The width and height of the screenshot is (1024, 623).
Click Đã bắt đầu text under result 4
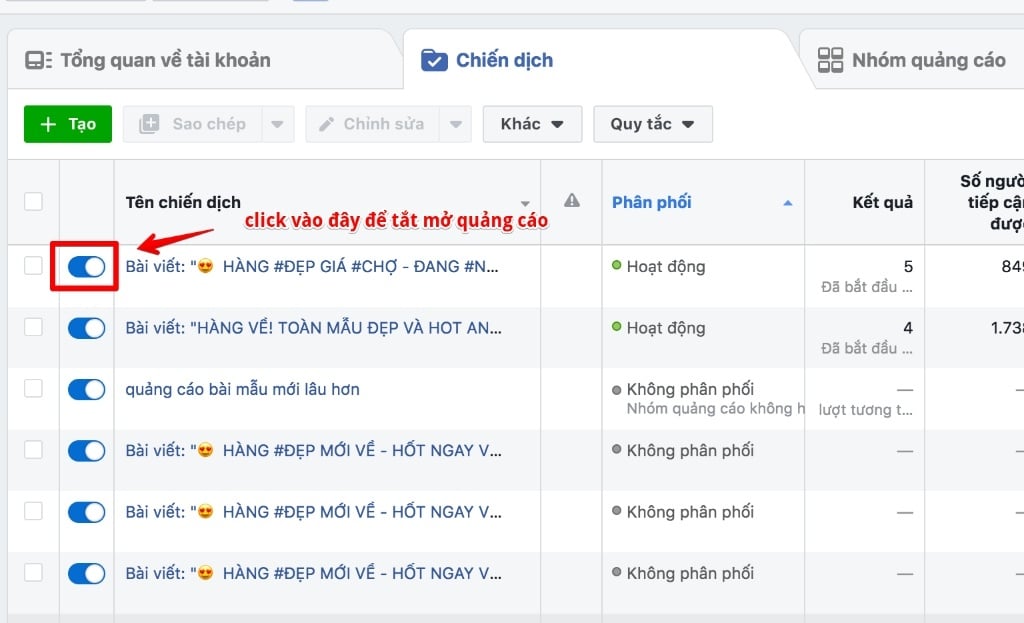click(867, 348)
